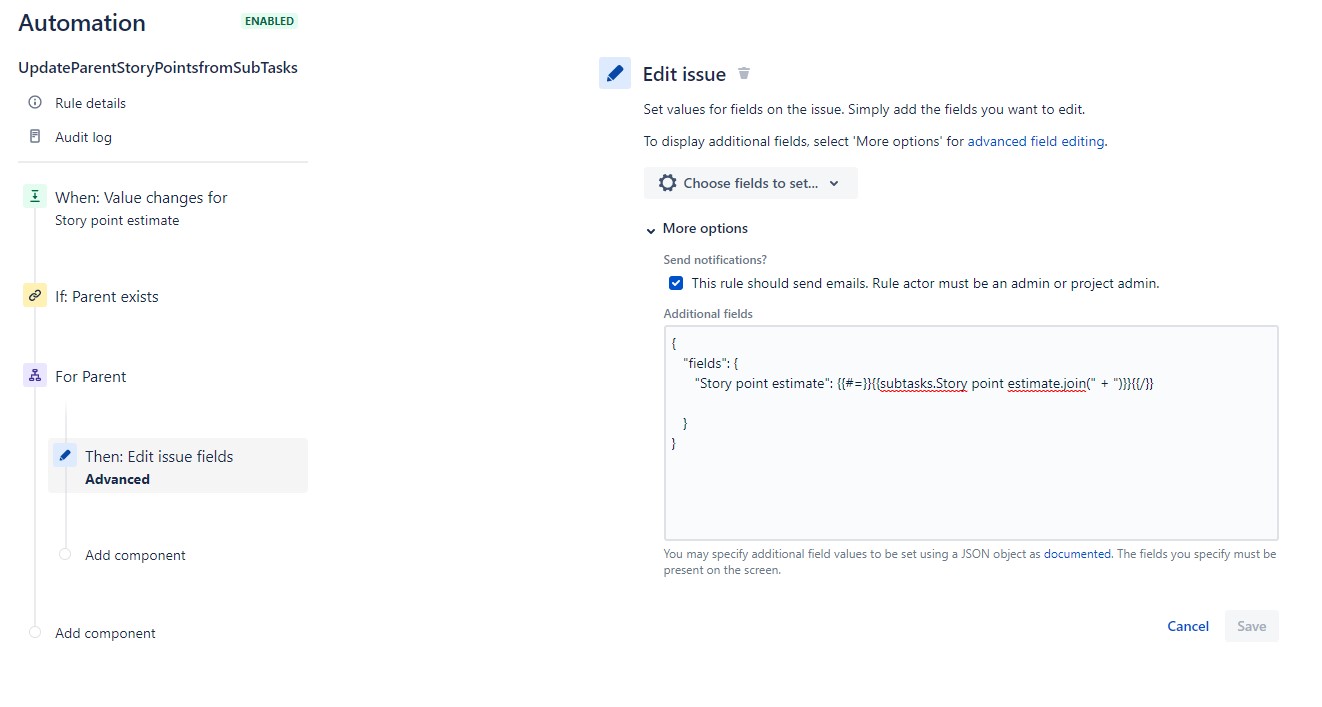Open the Choose fields to set dropdown
This screenshot has height=707, width=1322.
point(750,183)
